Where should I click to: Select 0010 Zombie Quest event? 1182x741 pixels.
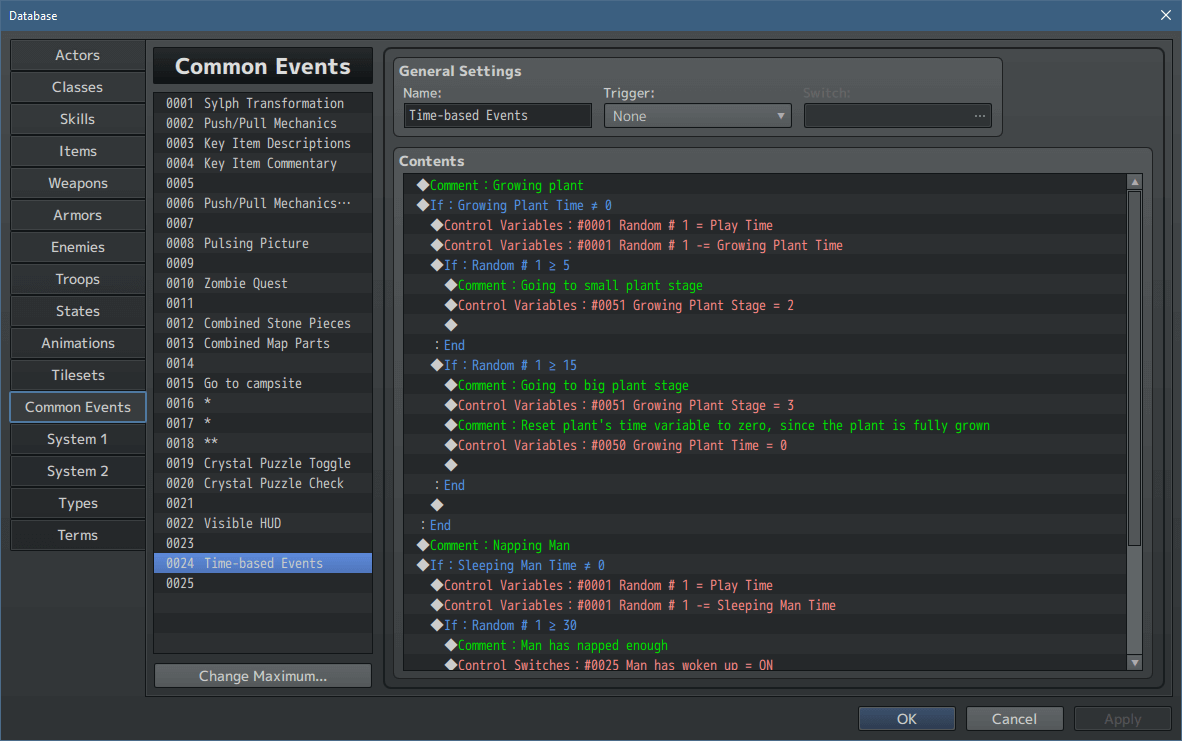(263, 283)
